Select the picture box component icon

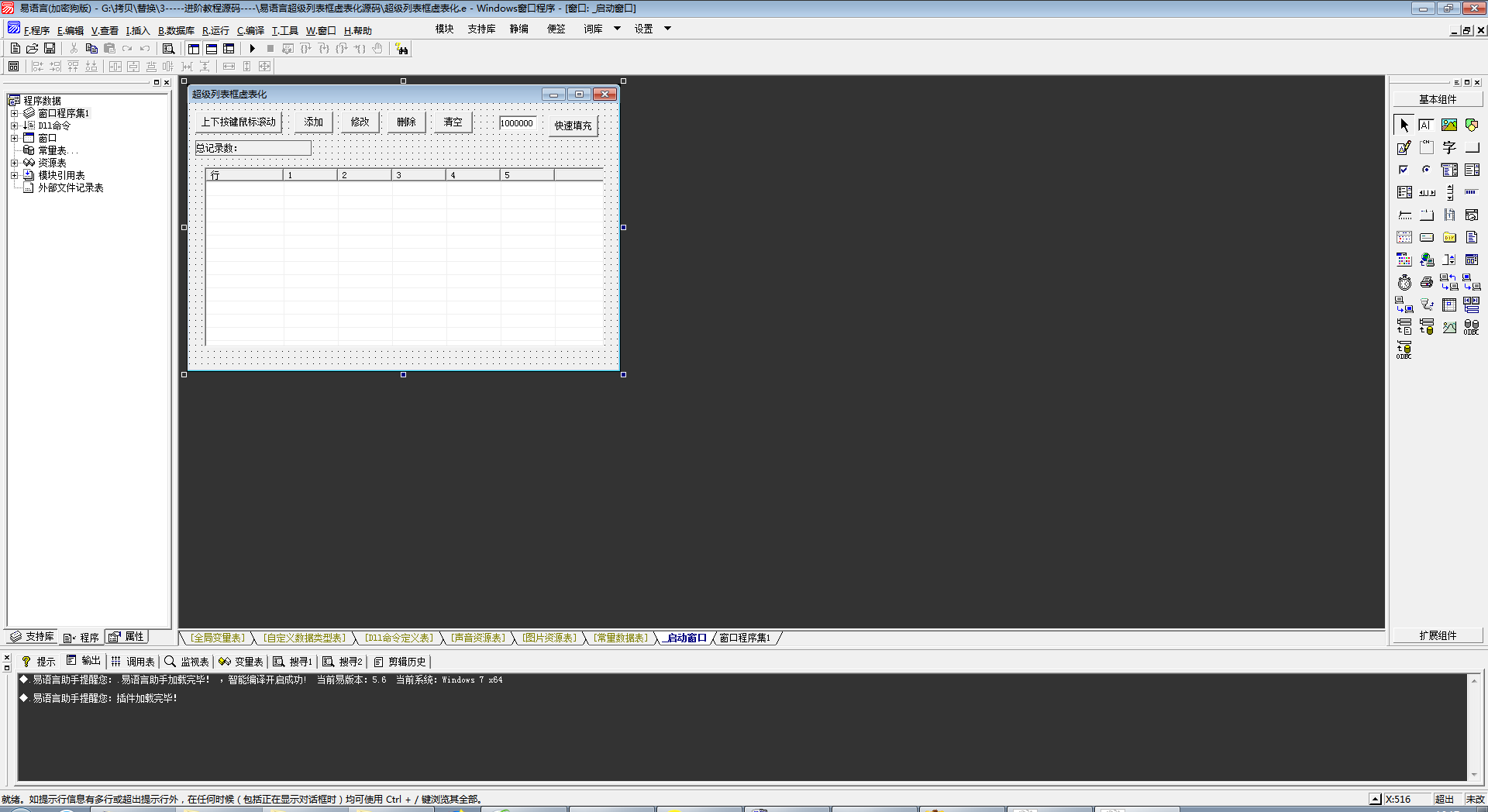(x=1449, y=125)
